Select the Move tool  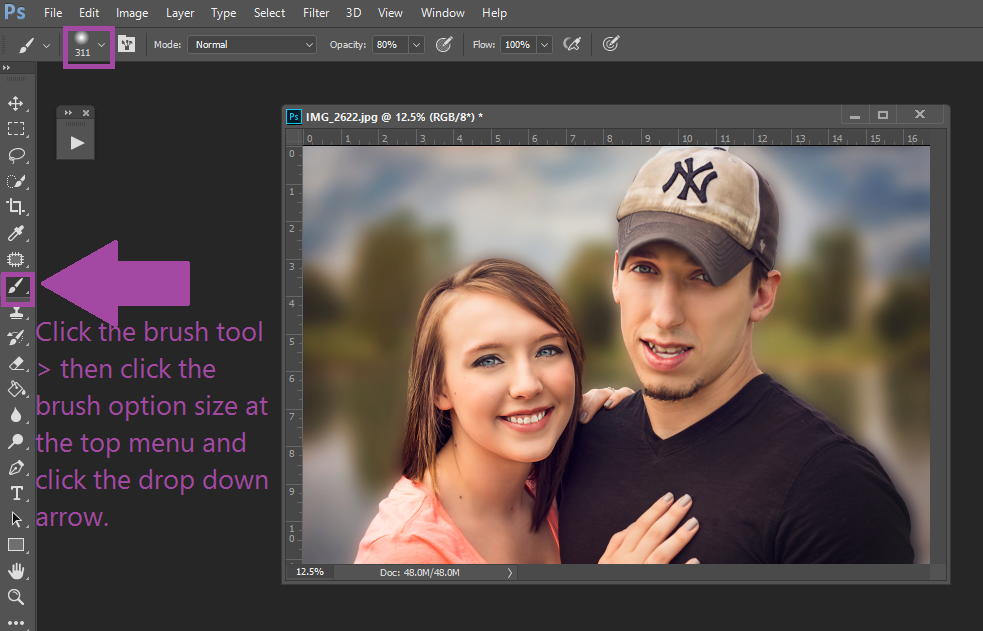[x=16, y=103]
